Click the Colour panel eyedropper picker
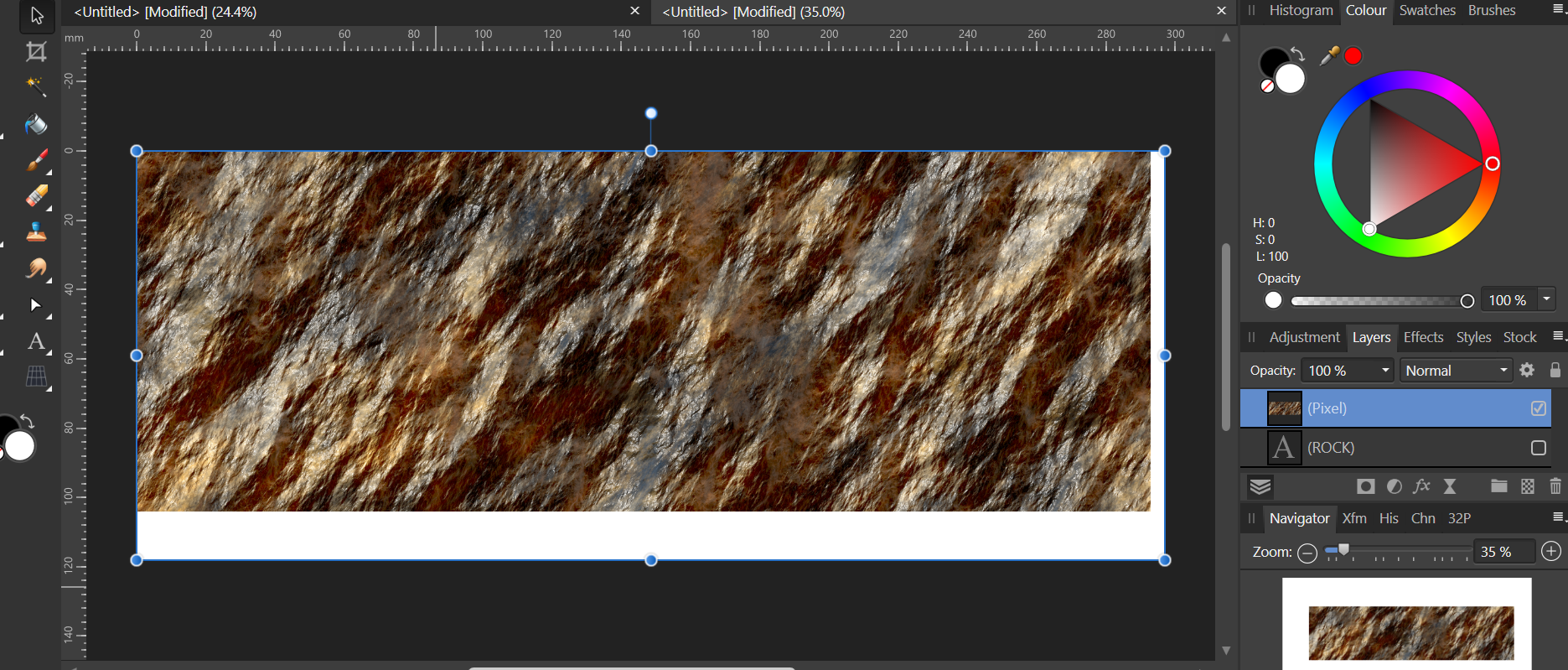This screenshot has height=670, width=1568. click(x=1329, y=56)
